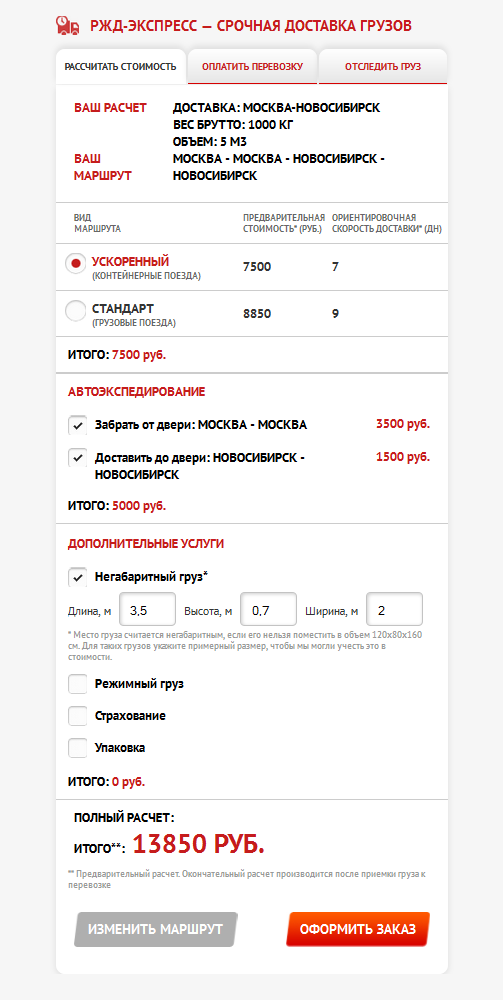Viewport: 503px width, 1000px height.
Task: Select the Стандарт route radio button
Action: coord(76,311)
